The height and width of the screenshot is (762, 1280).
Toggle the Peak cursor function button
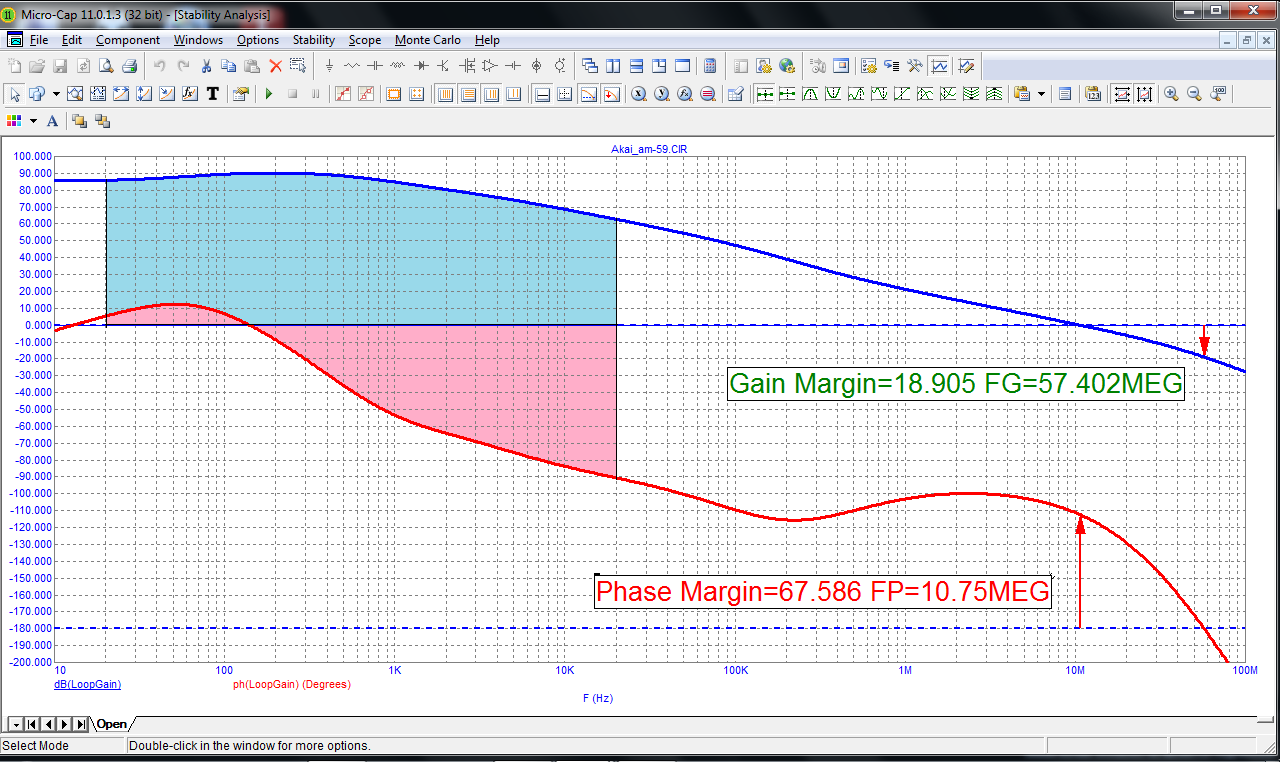pyautogui.click(x=810, y=94)
